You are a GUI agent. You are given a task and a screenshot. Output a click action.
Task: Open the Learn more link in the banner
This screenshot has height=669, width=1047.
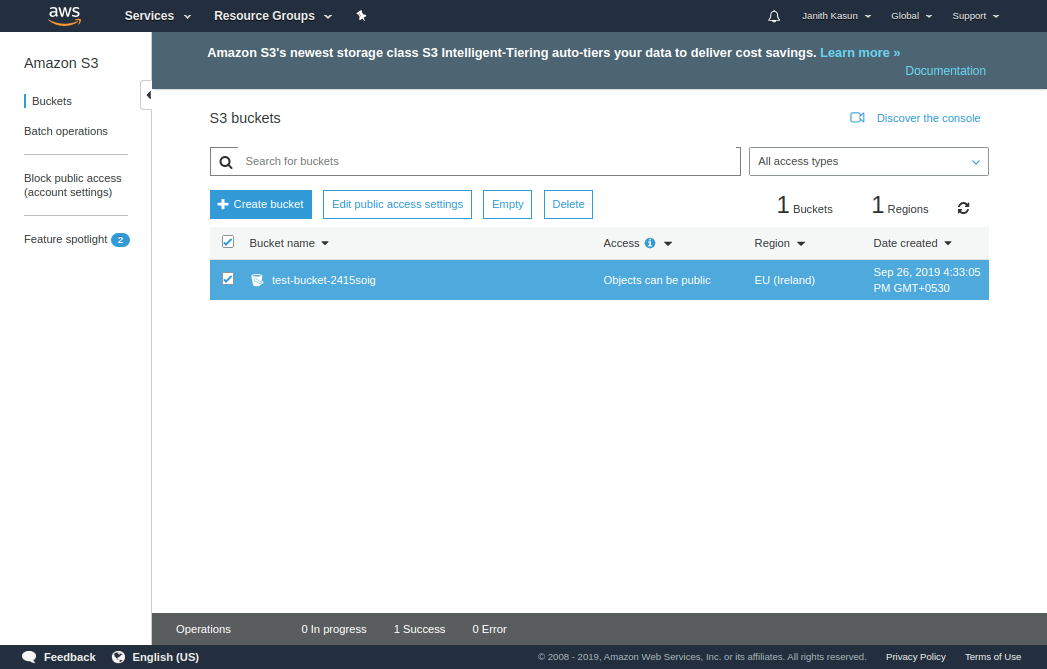coord(858,52)
